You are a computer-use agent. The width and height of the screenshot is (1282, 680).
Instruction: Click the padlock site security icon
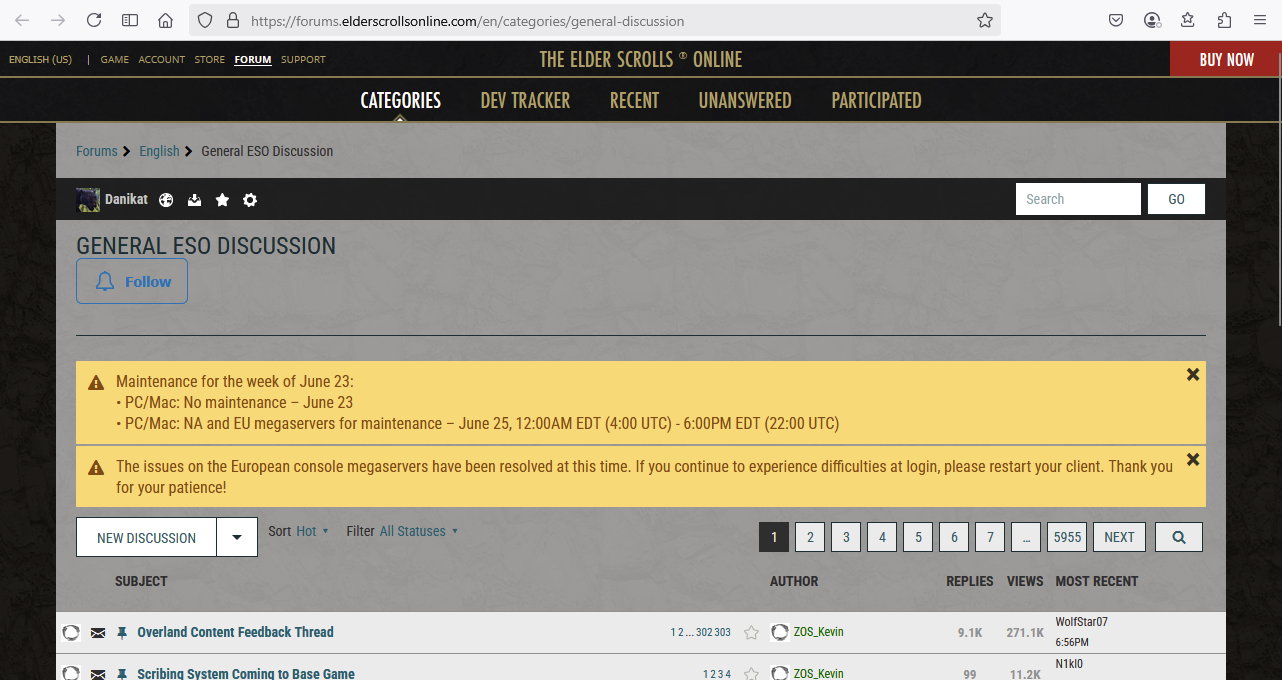pyautogui.click(x=232, y=20)
